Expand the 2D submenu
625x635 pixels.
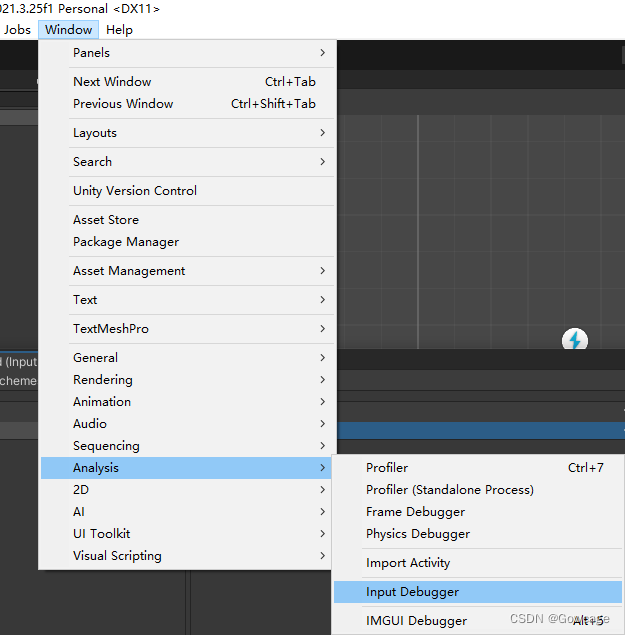coord(186,490)
